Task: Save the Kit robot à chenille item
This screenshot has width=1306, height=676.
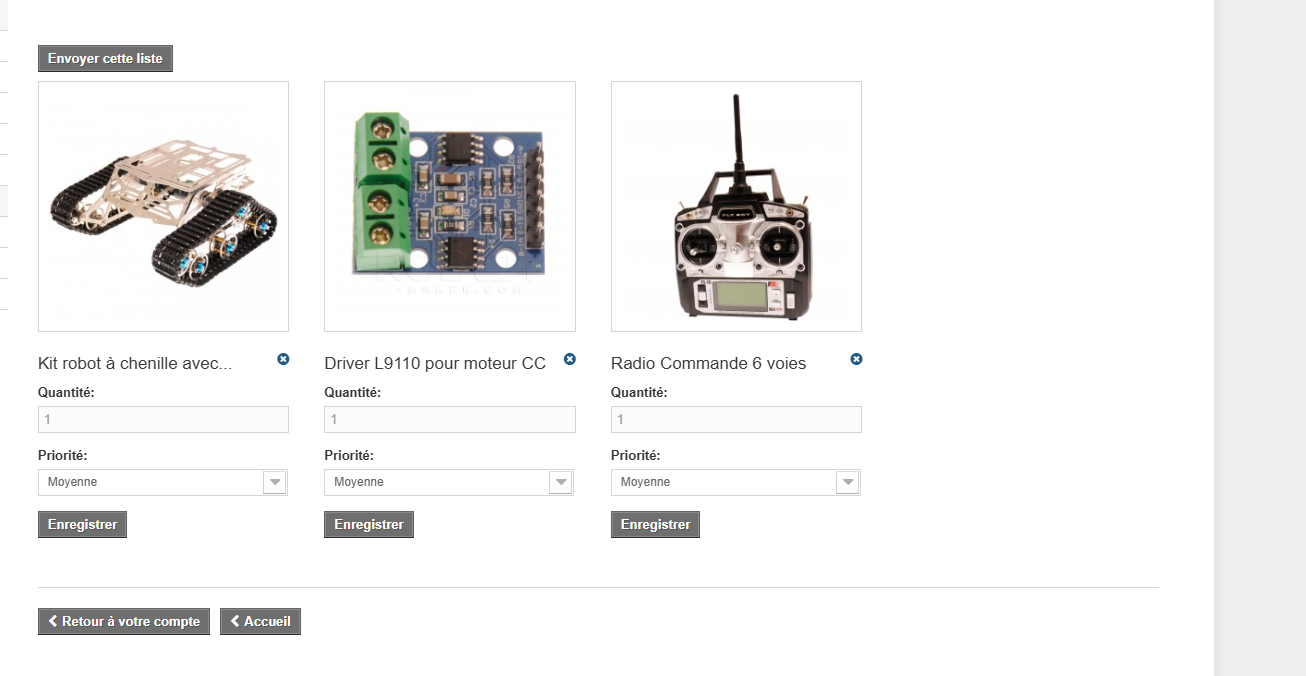Action: point(82,525)
